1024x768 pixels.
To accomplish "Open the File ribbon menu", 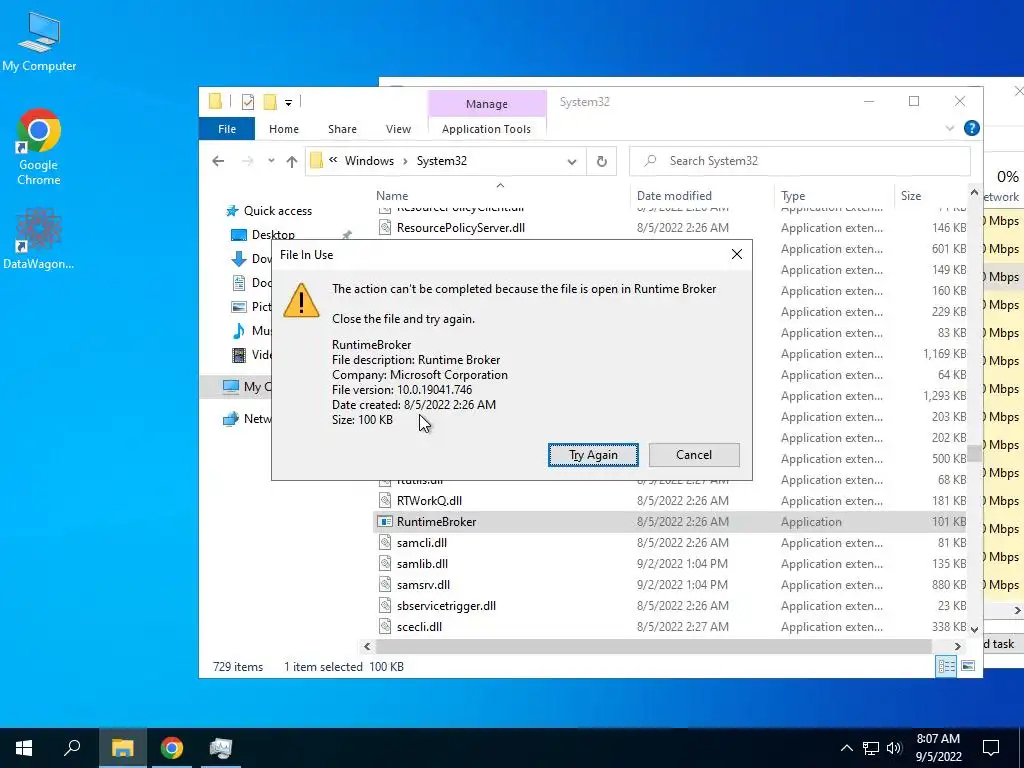I will click(x=227, y=129).
